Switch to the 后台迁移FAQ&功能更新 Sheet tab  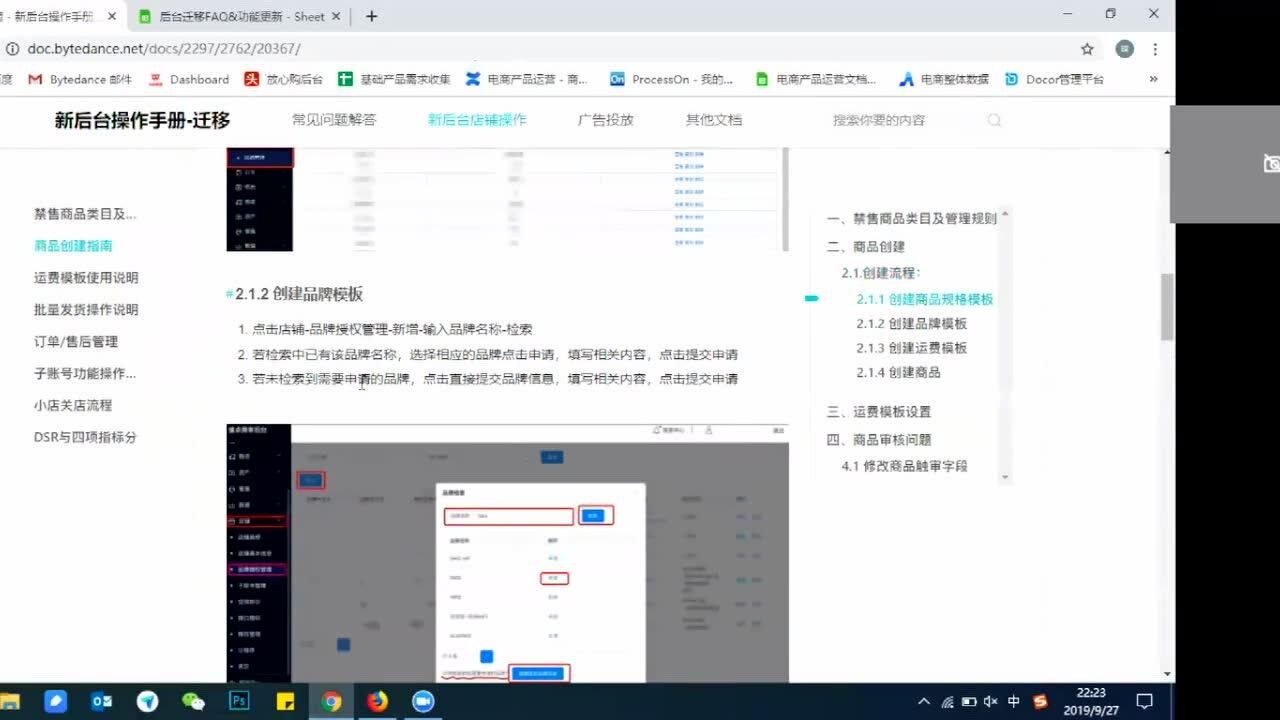(240, 16)
